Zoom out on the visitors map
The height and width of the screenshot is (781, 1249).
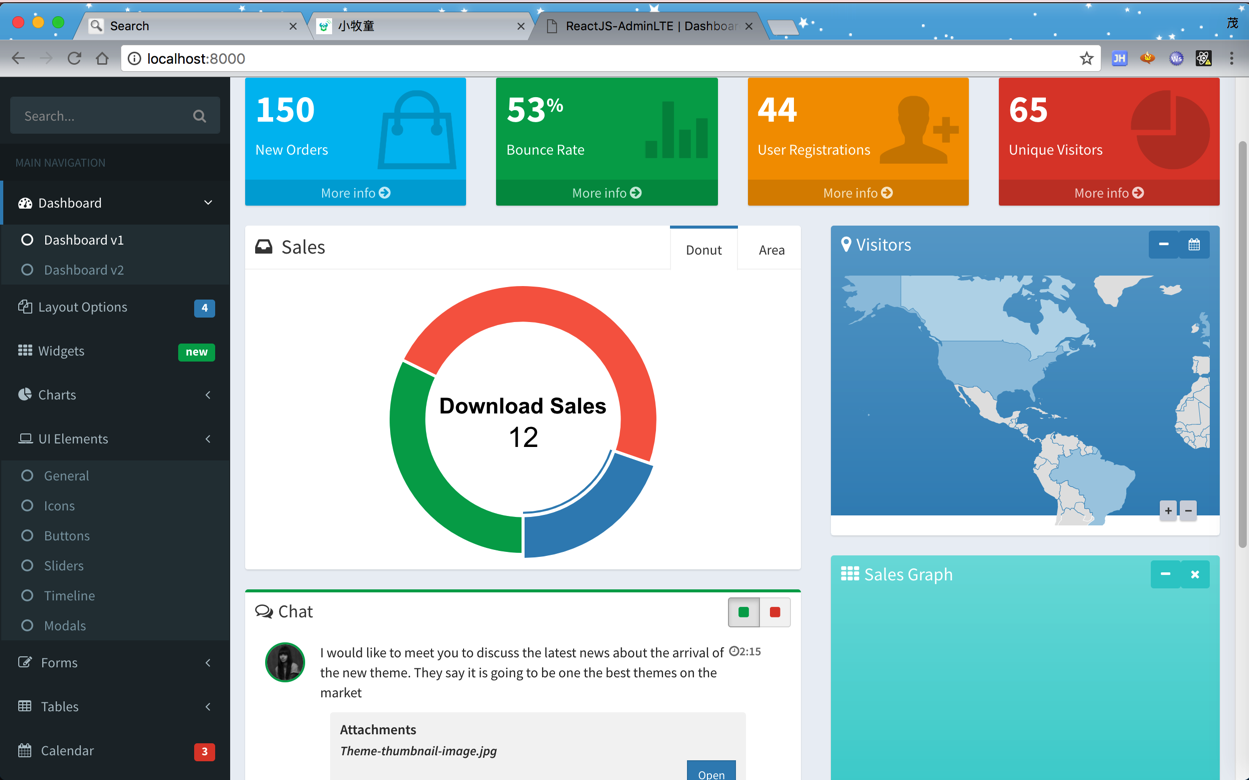1188,511
